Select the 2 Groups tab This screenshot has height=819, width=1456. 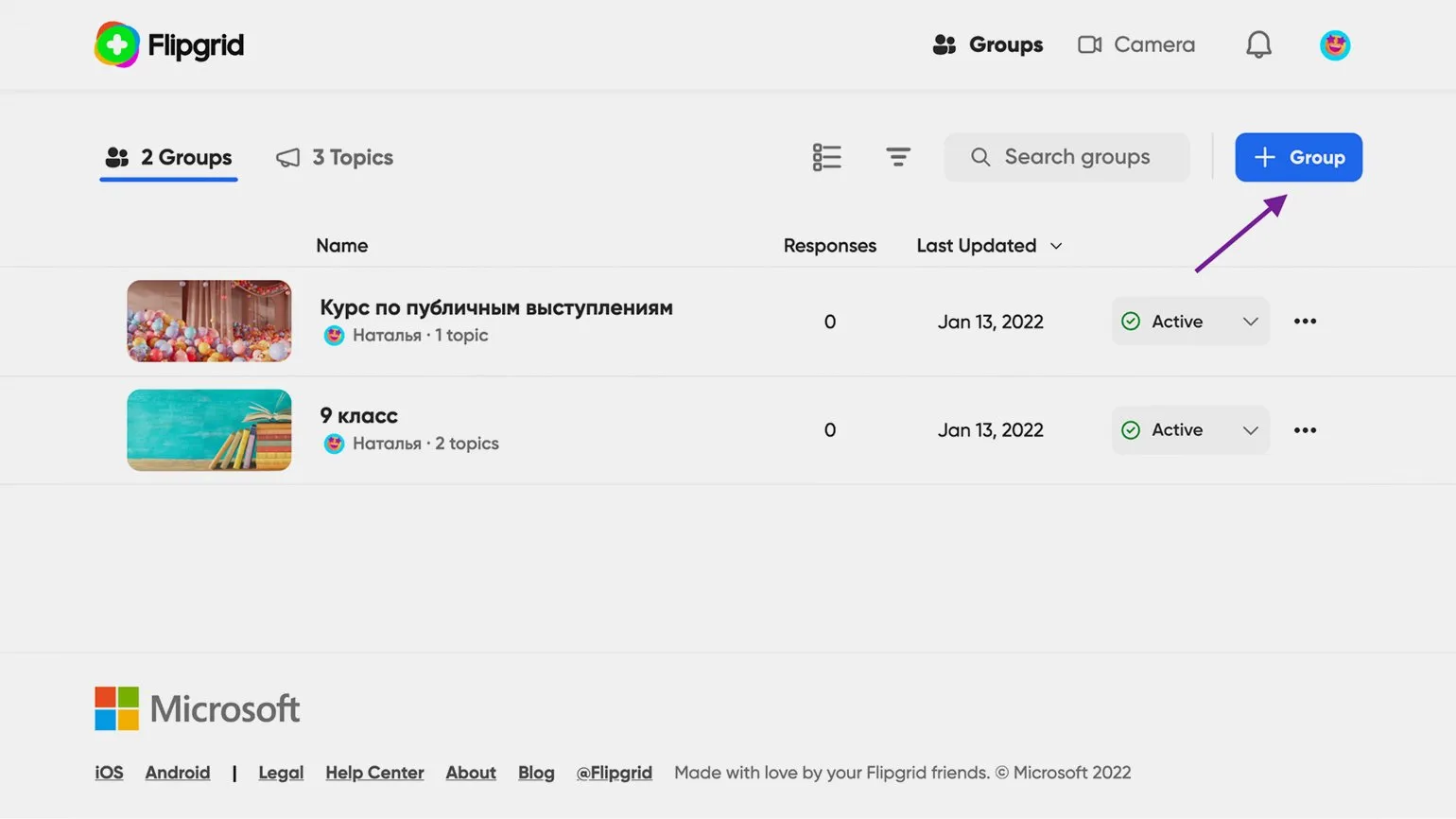point(169,157)
